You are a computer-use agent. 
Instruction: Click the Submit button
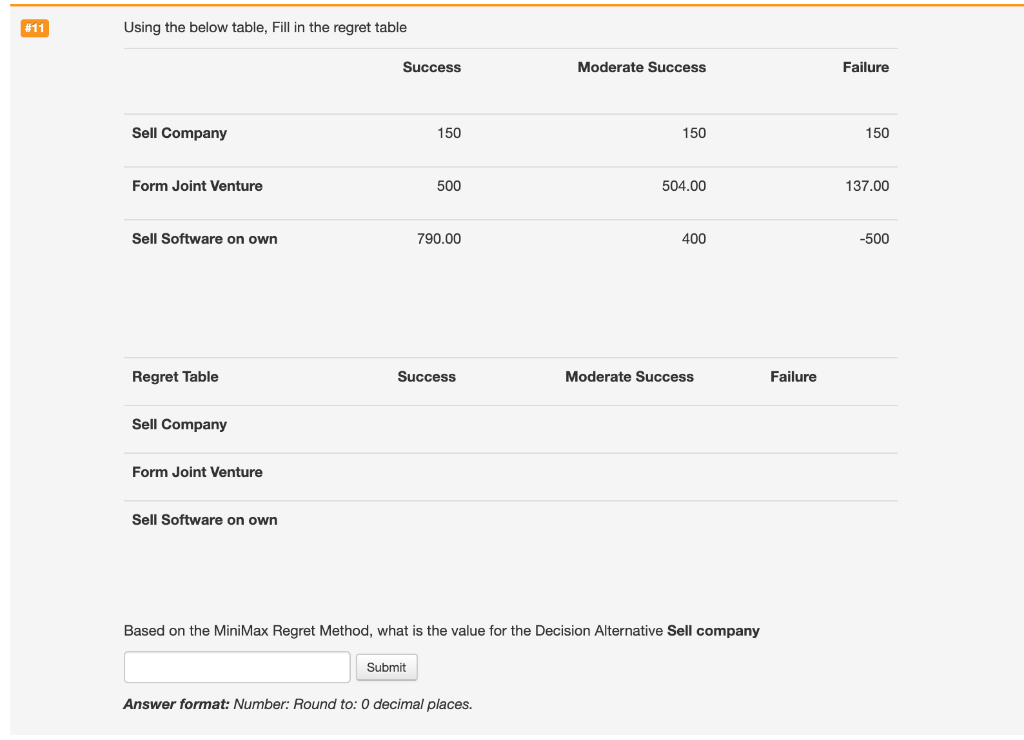[386, 667]
